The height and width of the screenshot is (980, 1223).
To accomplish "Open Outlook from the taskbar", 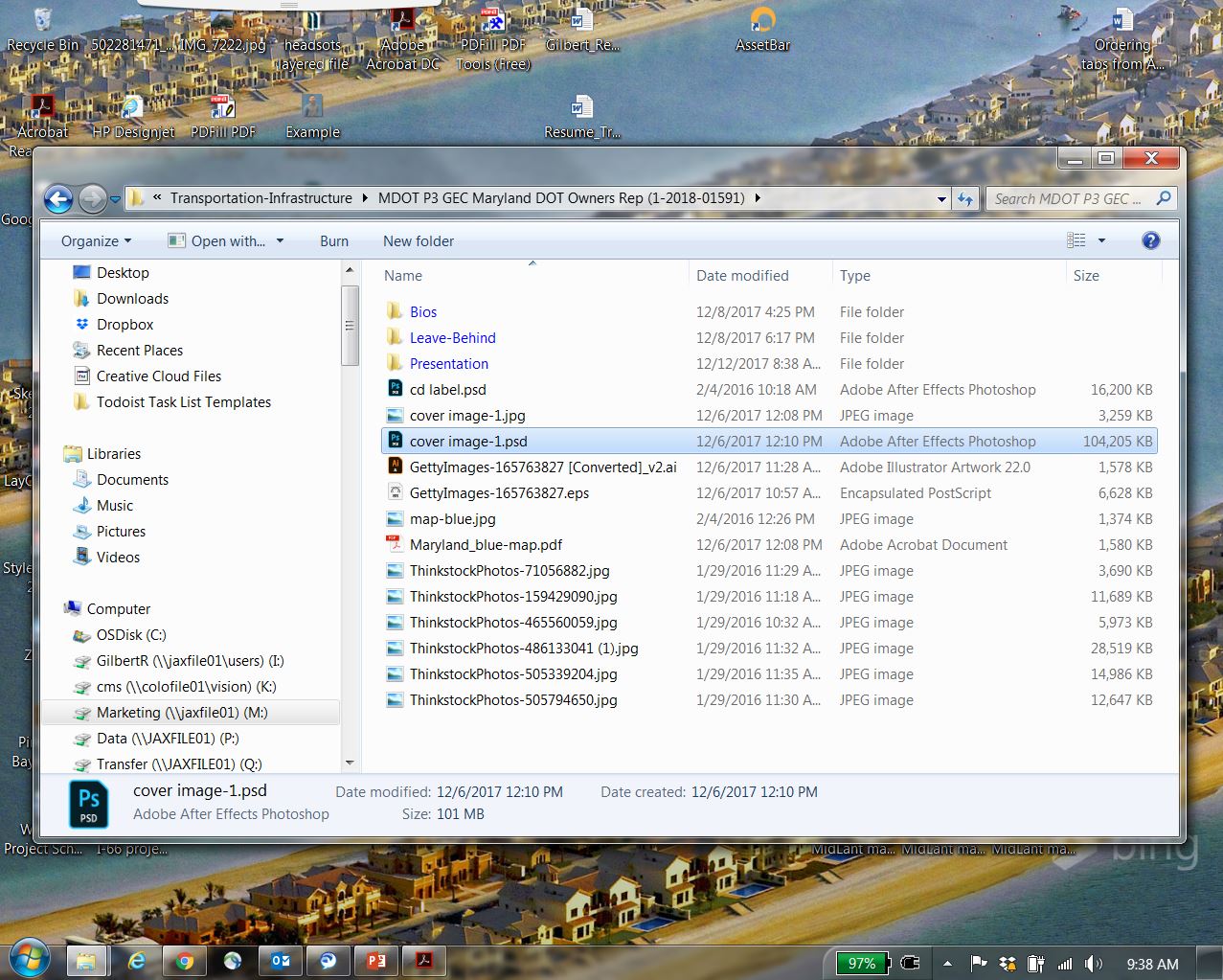I will click(280, 962).
